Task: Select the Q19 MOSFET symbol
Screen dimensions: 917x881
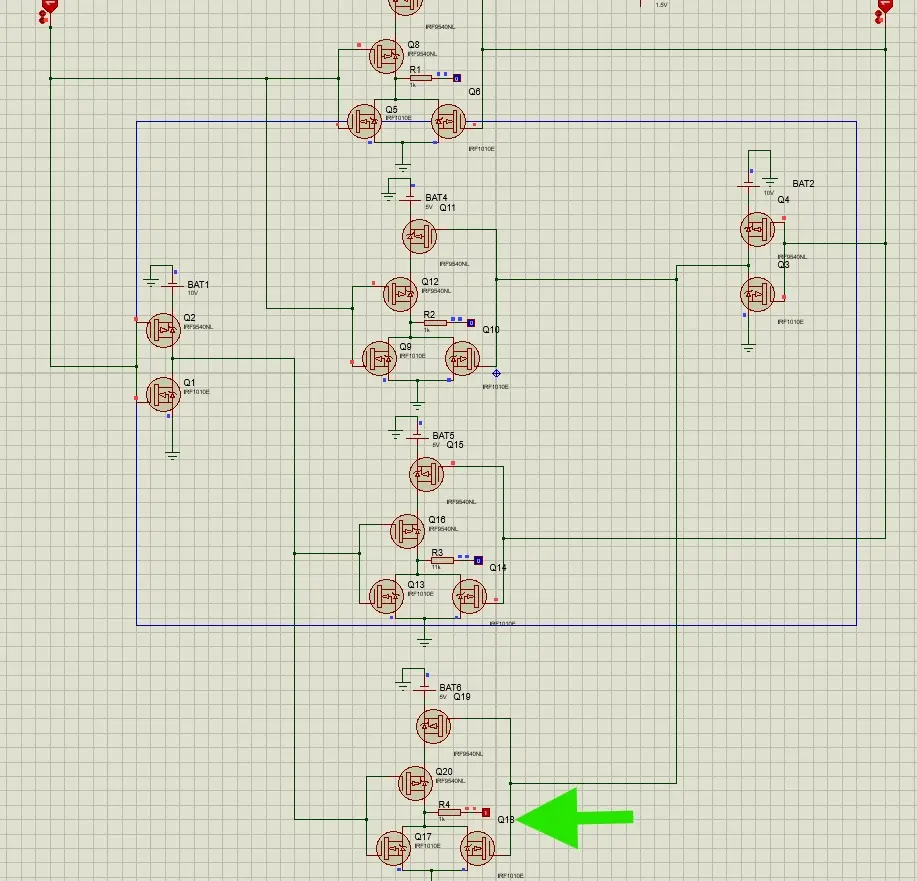Action: coord(433,726)
